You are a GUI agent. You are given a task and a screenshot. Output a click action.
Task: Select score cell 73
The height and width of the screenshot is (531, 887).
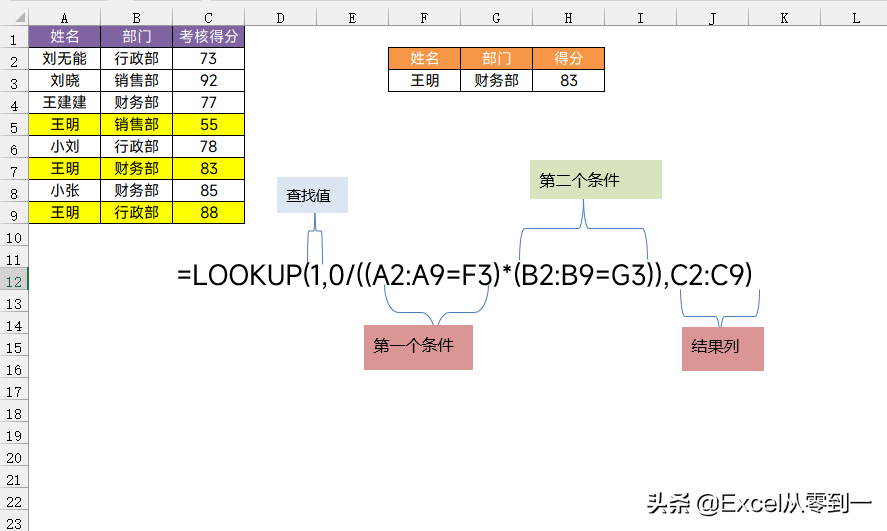coord(208,58)
